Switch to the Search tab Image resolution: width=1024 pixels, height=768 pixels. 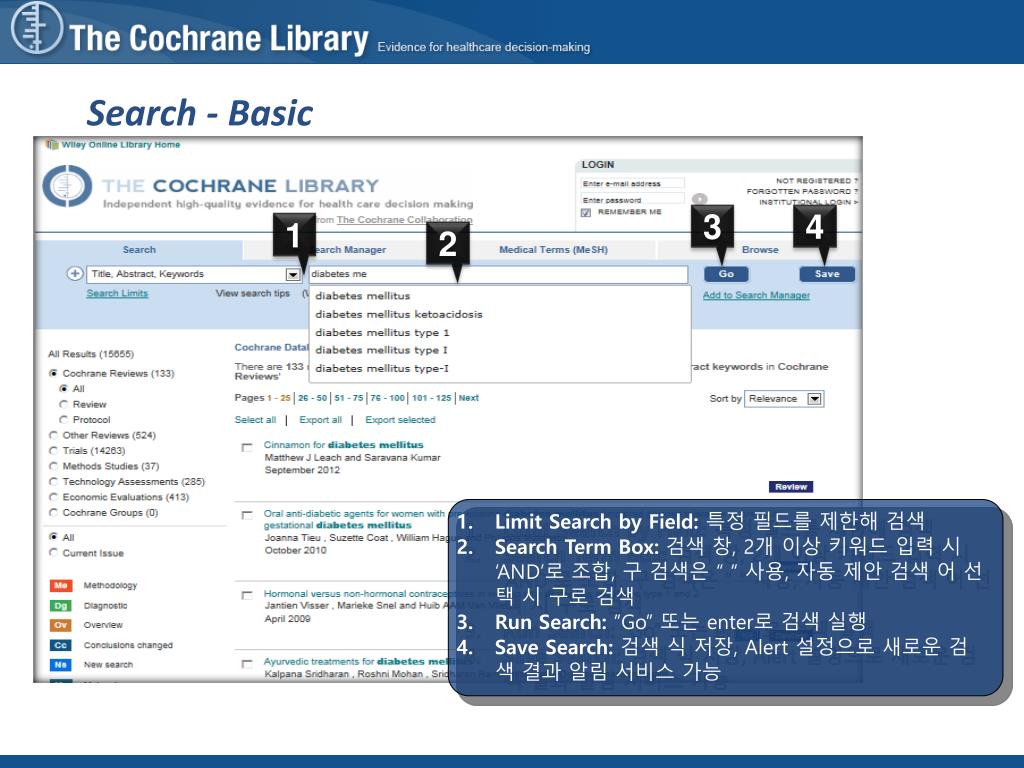(139, 249)
